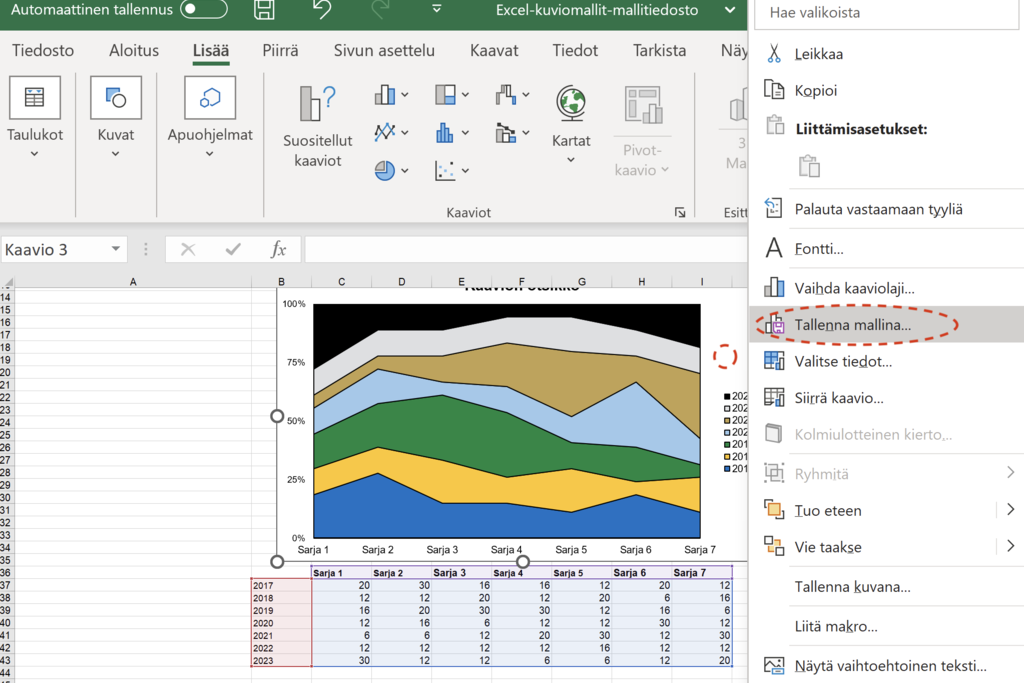Expand the Tuo eteen submenu arrow
Image resolution: width=1024 pixels, height=683 pixels.
coord(1010,510)
